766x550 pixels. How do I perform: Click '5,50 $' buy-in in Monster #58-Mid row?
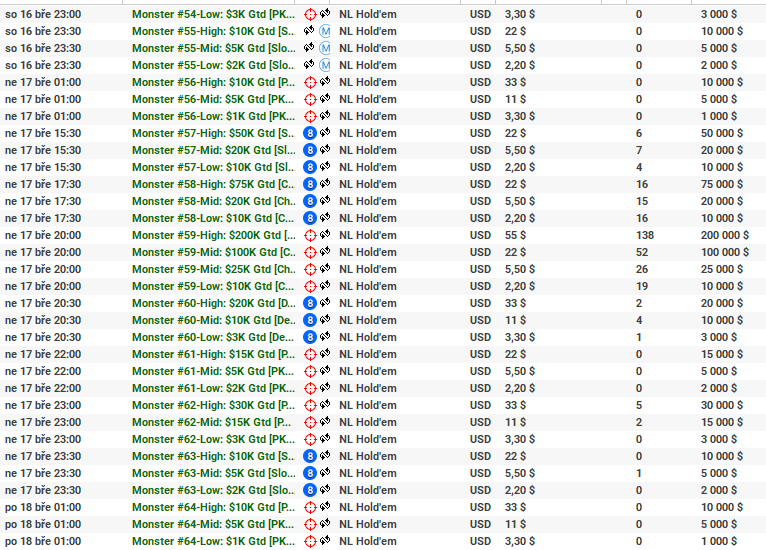[520, 202]
